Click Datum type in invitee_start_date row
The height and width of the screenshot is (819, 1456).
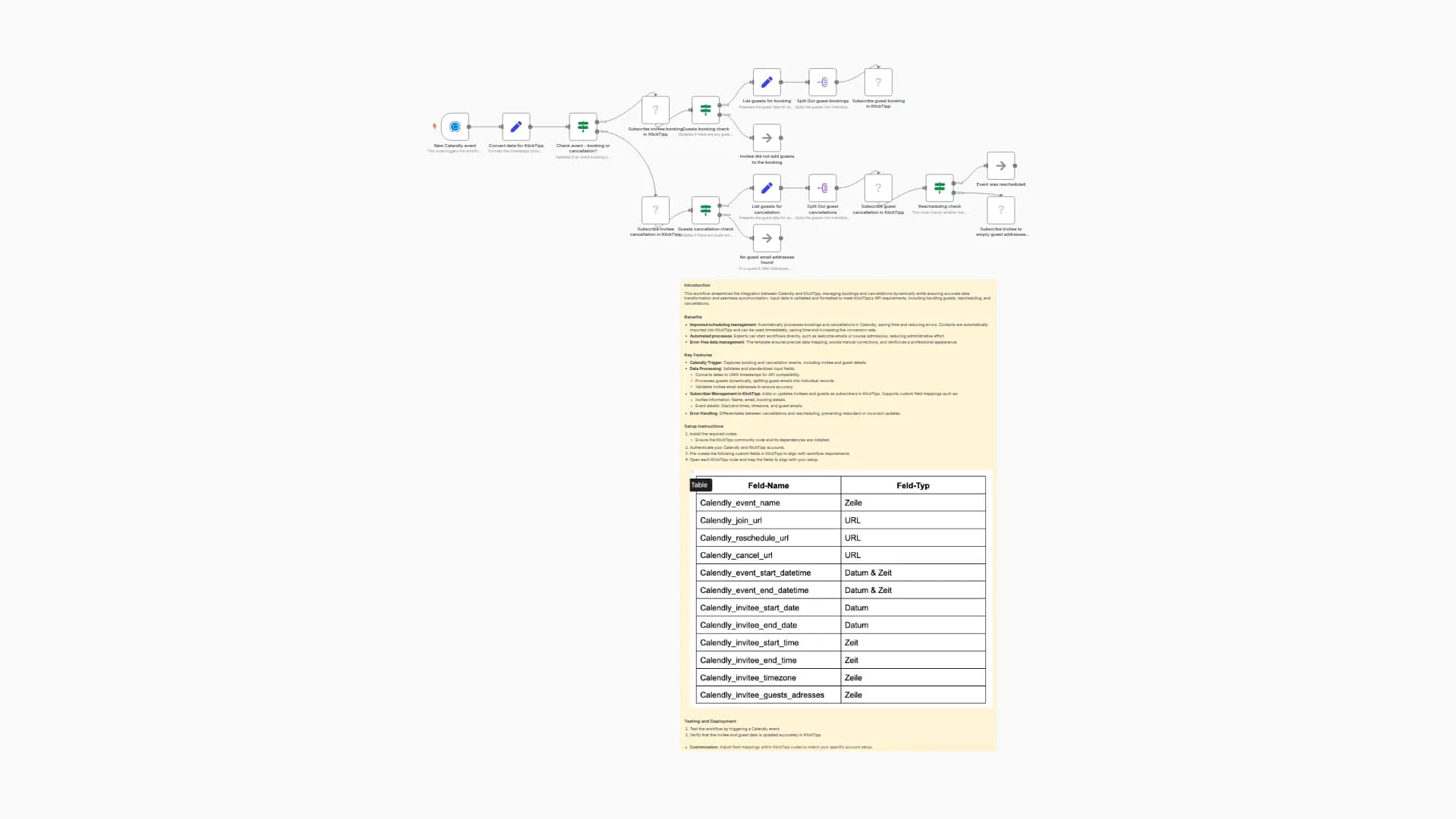click(x=913, y=607)
